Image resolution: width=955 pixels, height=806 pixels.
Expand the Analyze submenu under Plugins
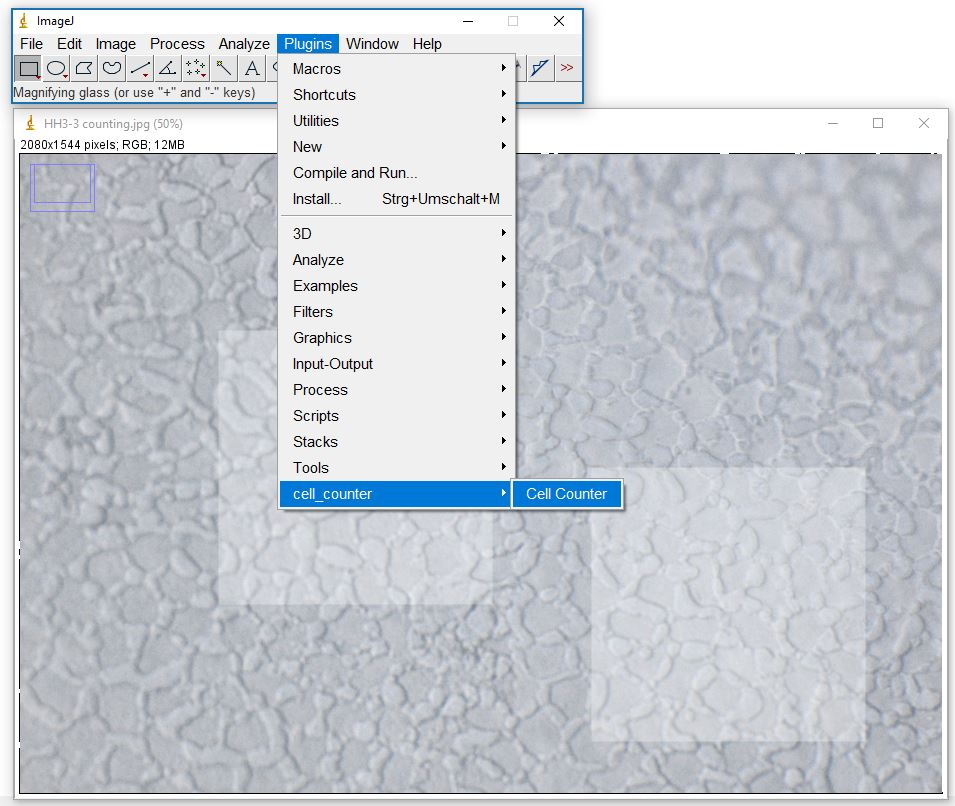396,260
